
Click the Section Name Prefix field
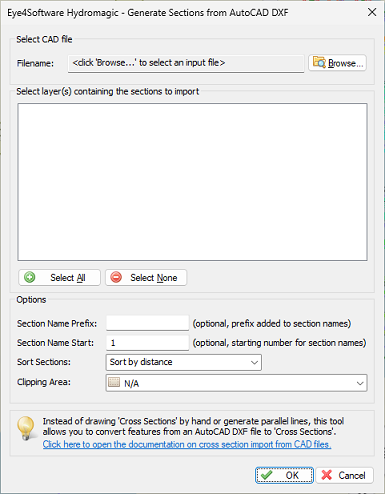pos(147,323)
